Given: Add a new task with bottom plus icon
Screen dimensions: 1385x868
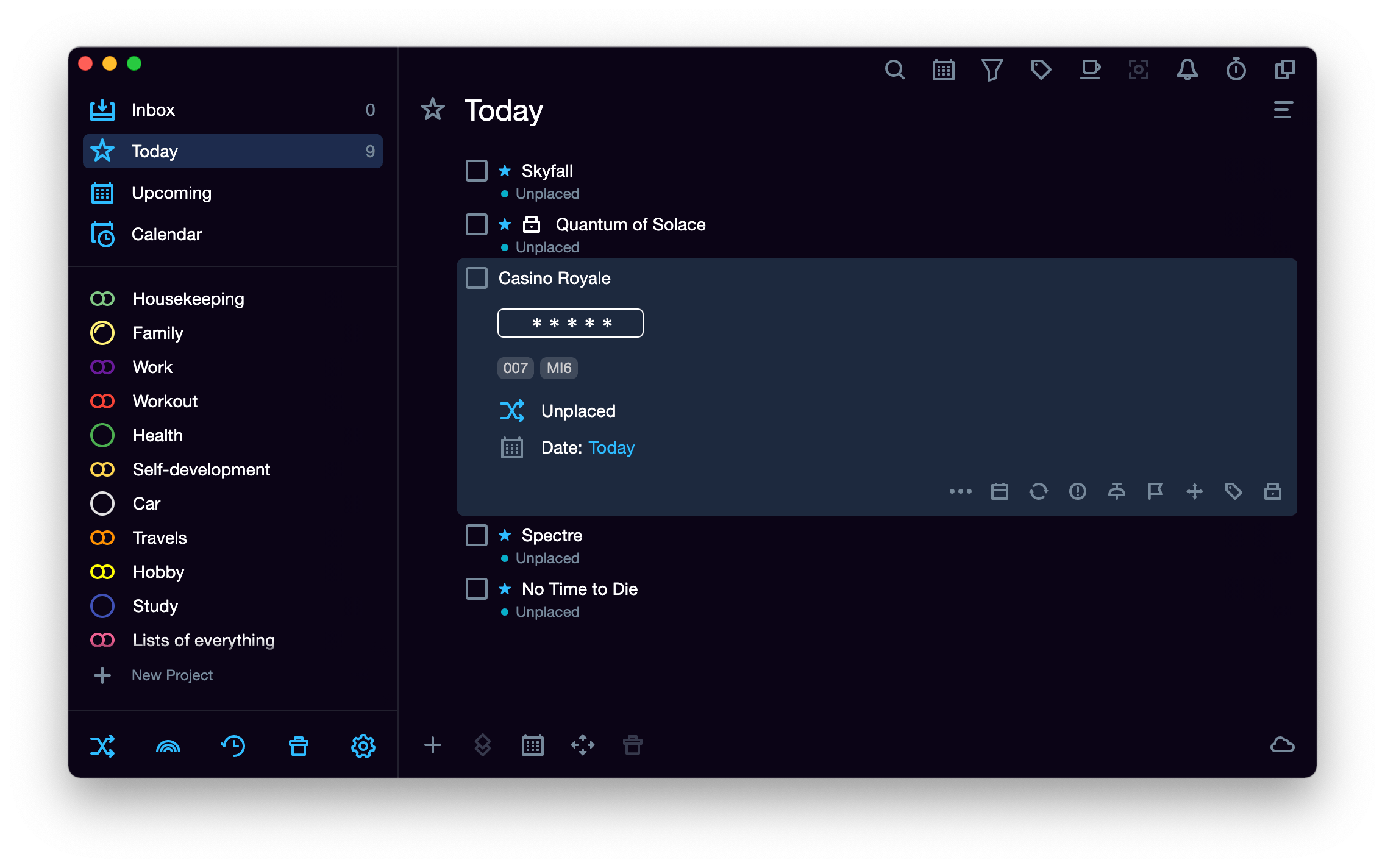Looking at the screenshot, I should pos(433,745).
